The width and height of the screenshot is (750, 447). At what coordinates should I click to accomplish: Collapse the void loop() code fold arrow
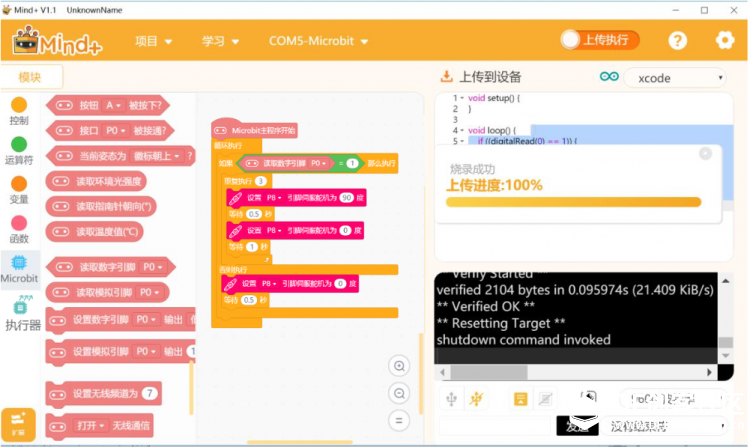click(x=462, y=130)
